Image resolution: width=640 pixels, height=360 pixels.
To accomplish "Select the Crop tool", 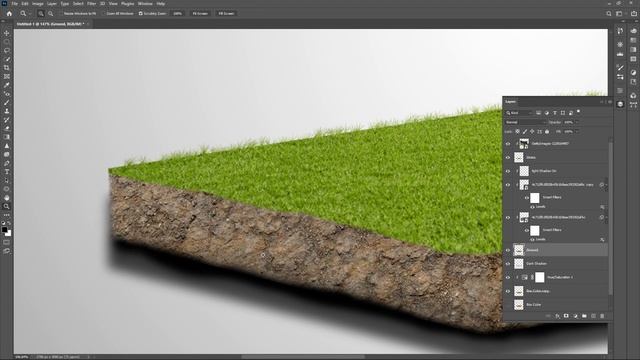I will point(7,68).
